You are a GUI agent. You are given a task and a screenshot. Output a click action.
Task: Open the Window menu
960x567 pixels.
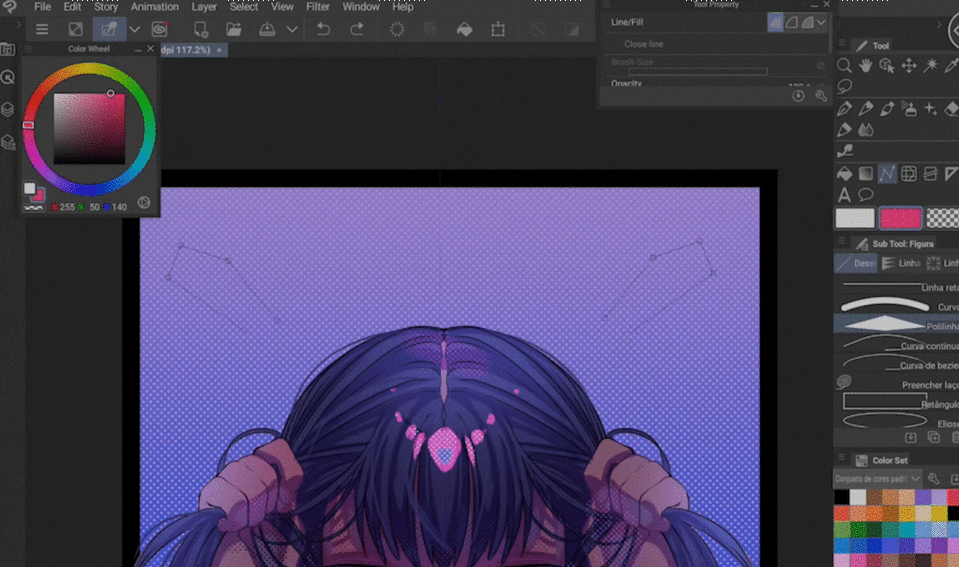tap(361, 7)
